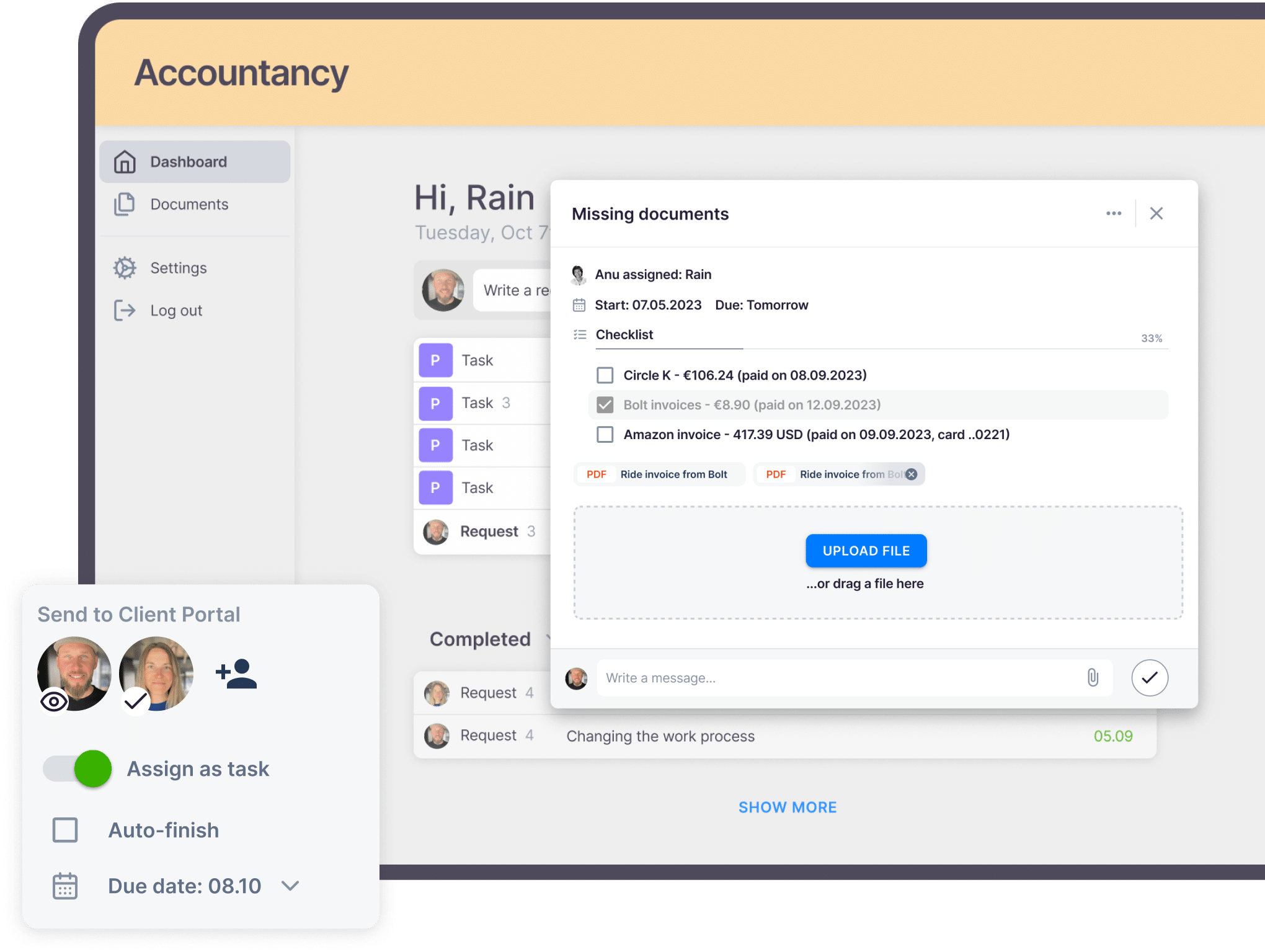Toggle the Assign as task switch
1265x952 pixels.
point(77,768)
